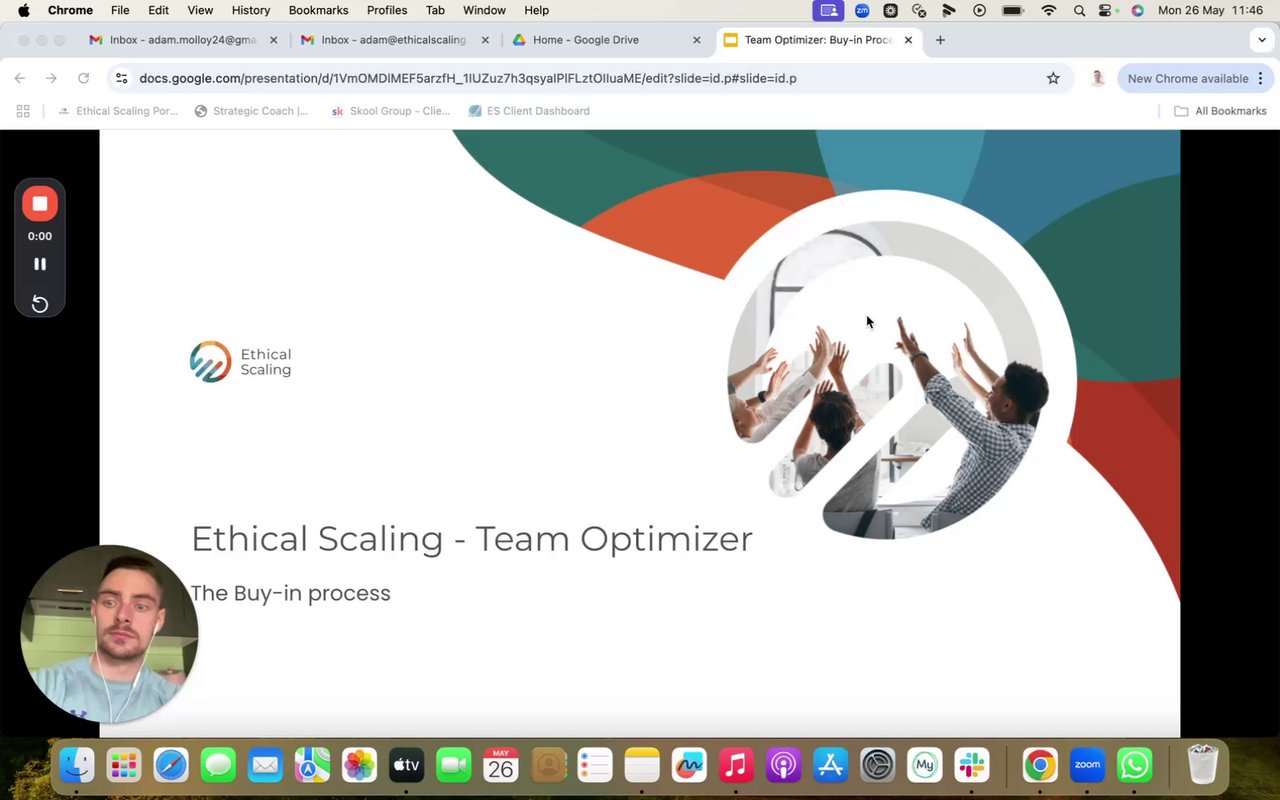Open the Bookmarks menu

(x=318, y=10)
